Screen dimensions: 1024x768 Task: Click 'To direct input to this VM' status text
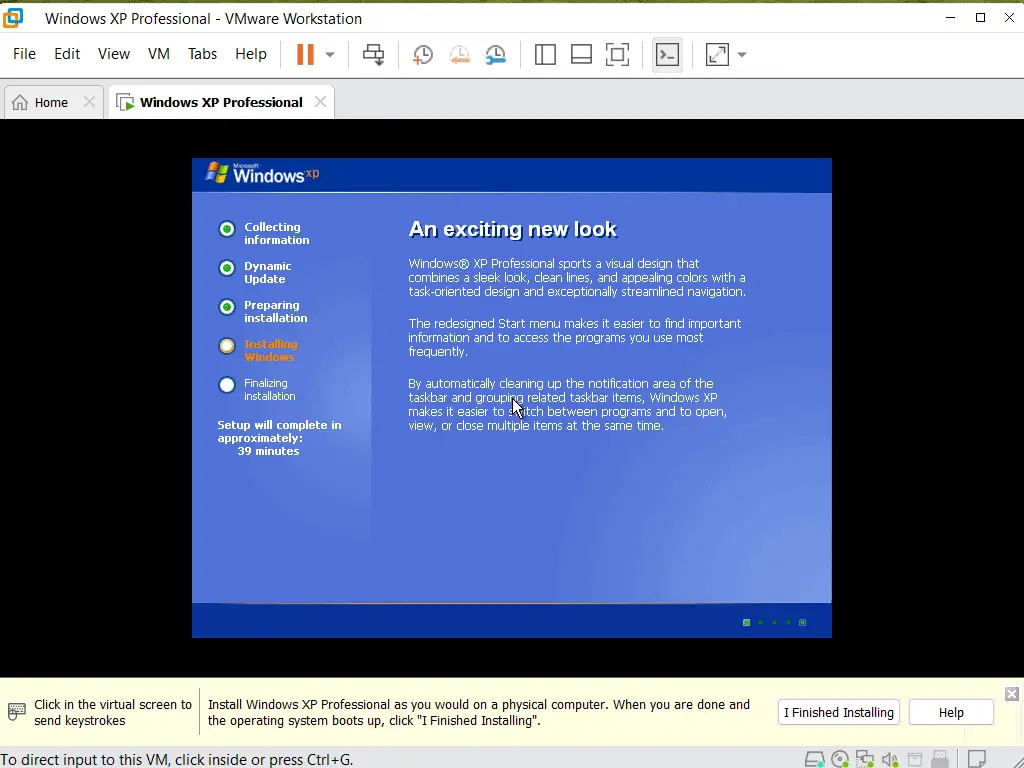coord(176,760)
